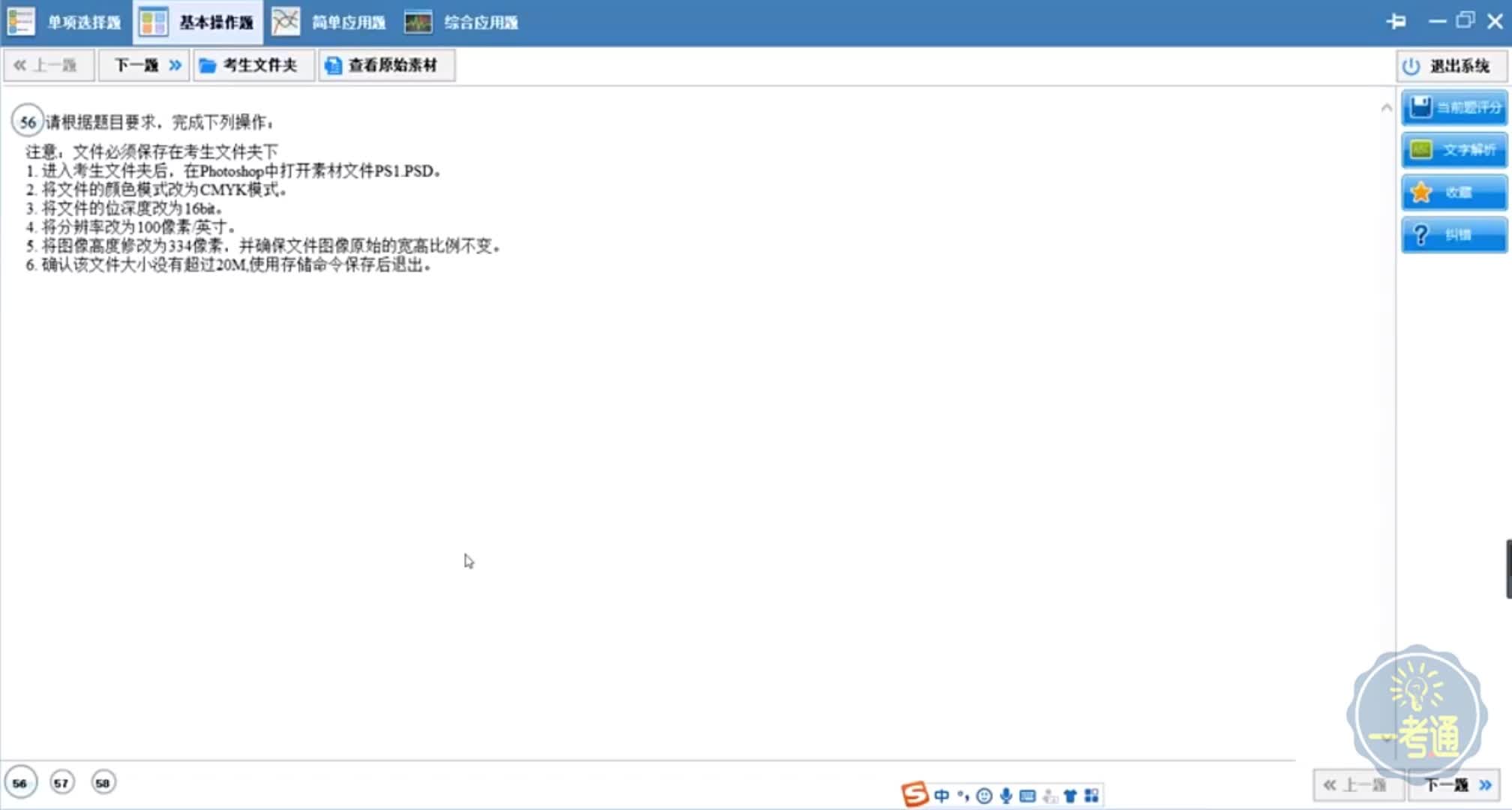Switch to the 单项选择题 tab

(64, 22)
